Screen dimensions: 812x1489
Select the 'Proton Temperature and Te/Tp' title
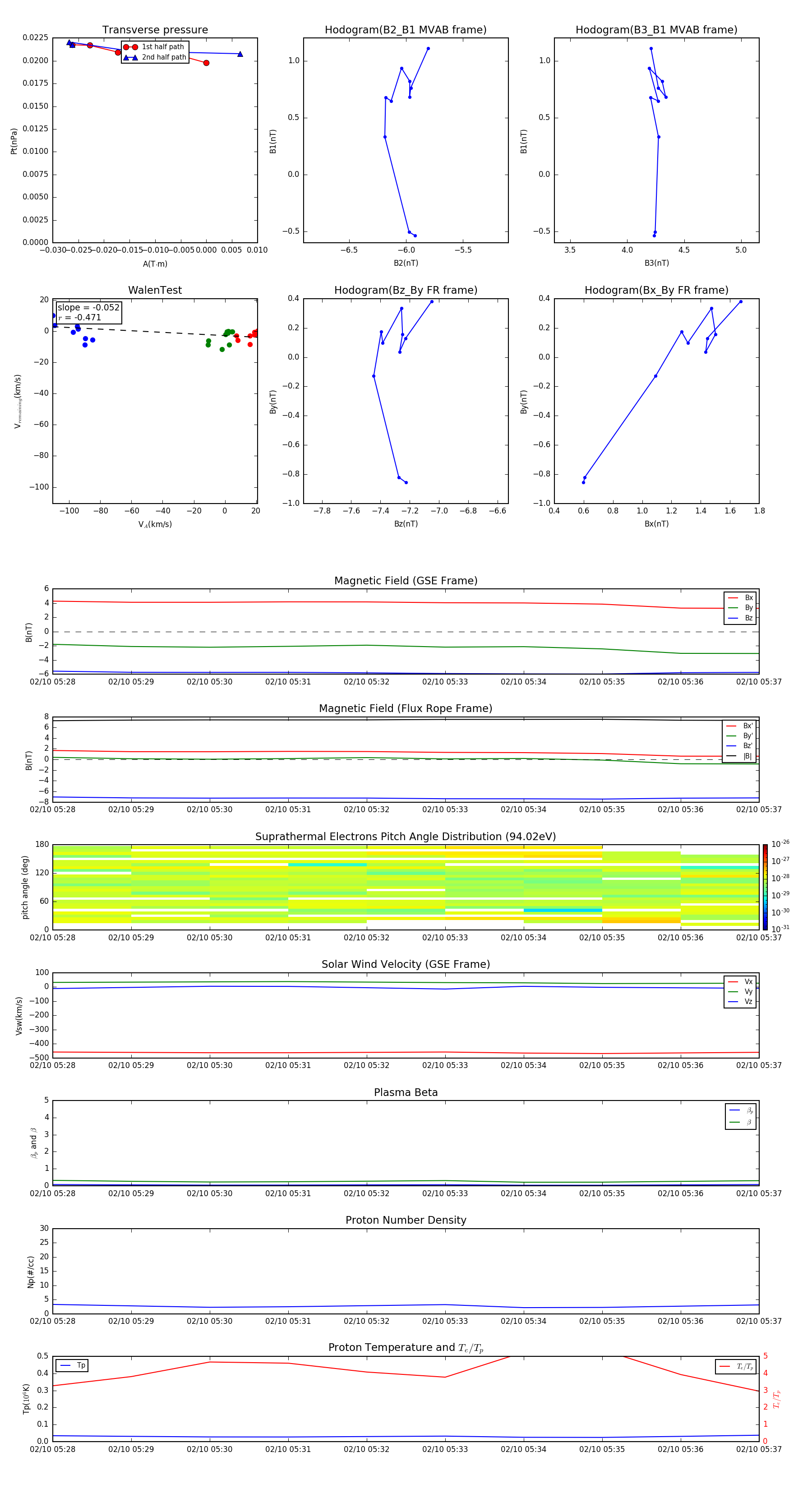point(406,1348)
